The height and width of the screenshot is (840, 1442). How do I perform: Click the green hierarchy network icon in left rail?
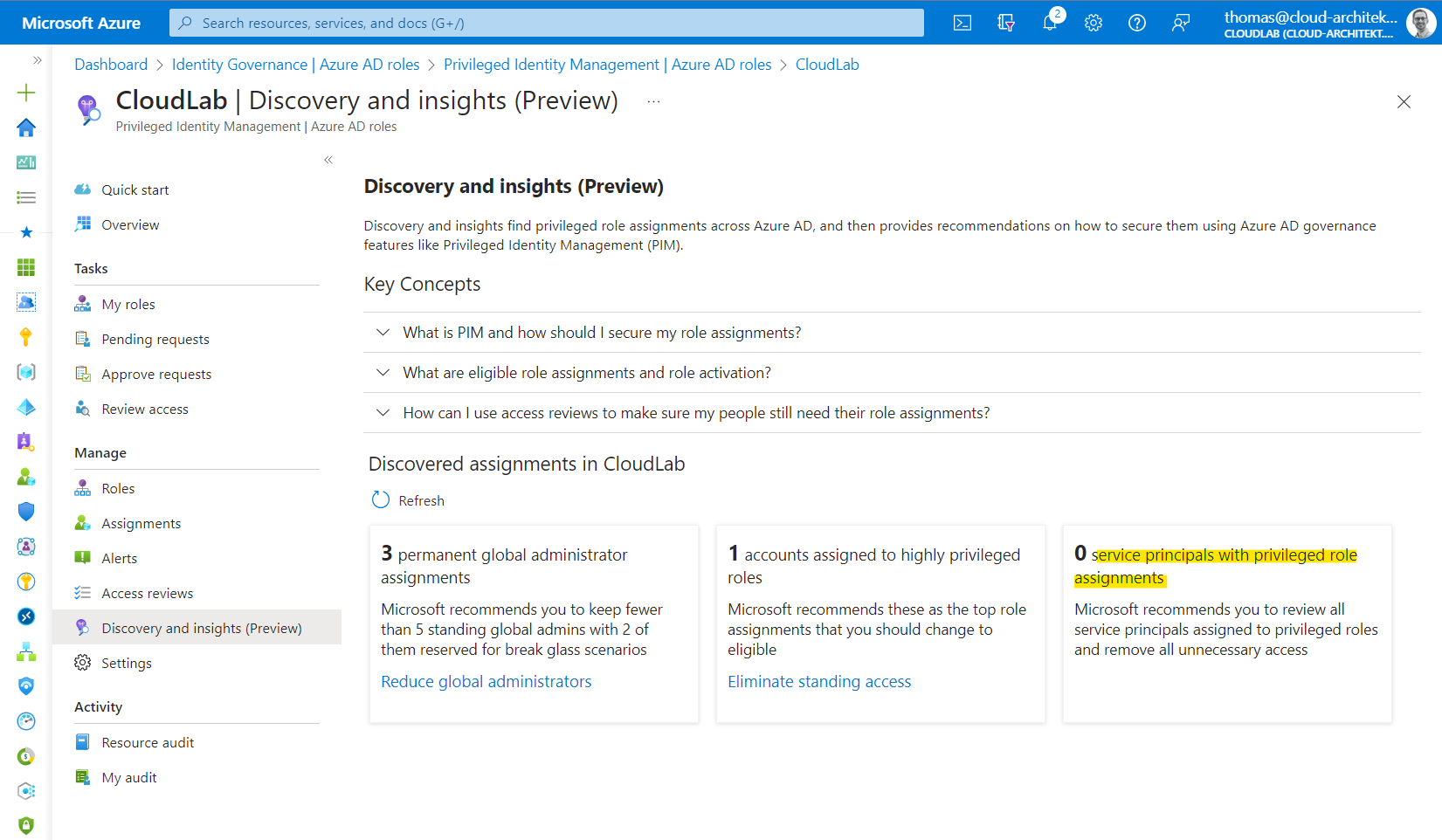26,651
